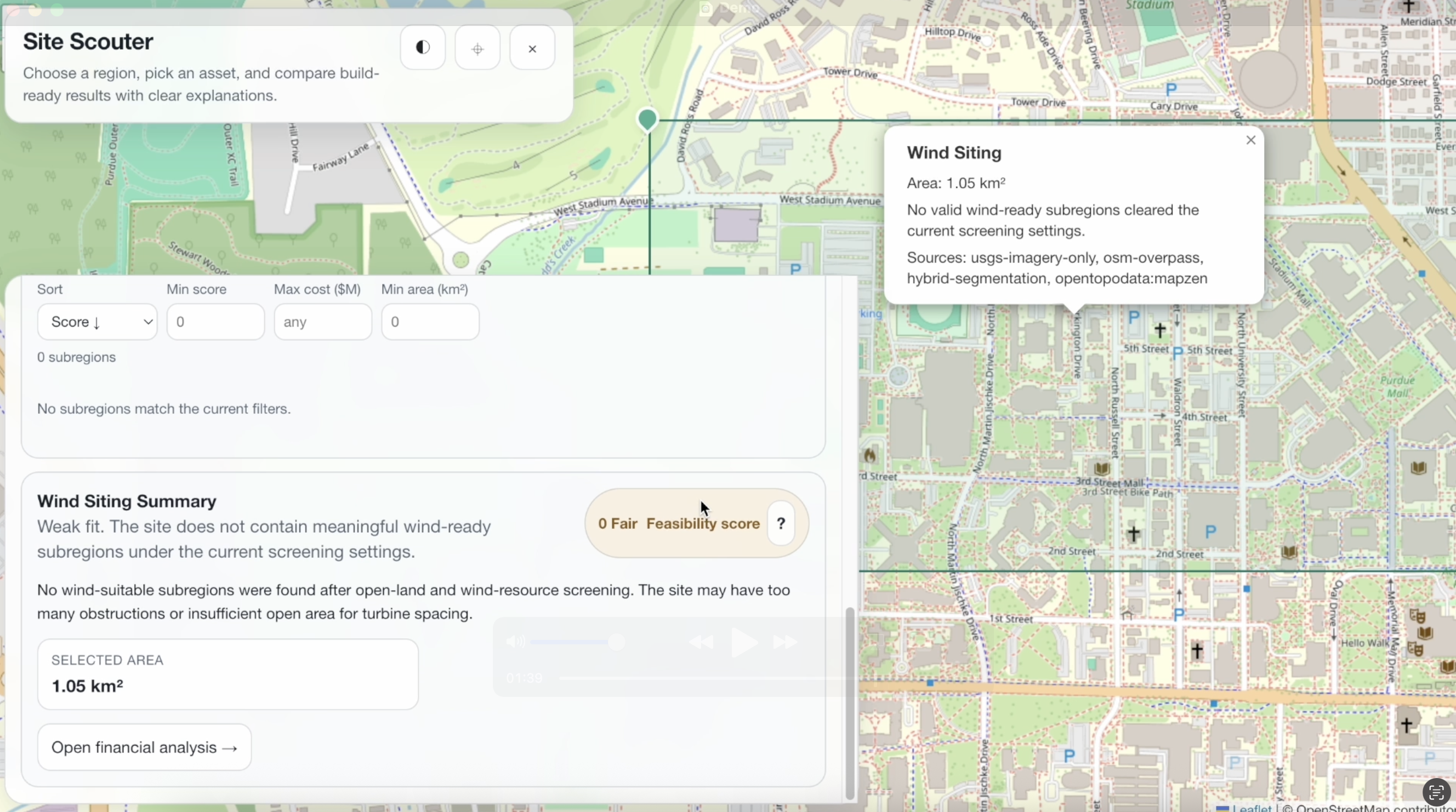
Task: Click the Min area input field
Action: [430, 322]
